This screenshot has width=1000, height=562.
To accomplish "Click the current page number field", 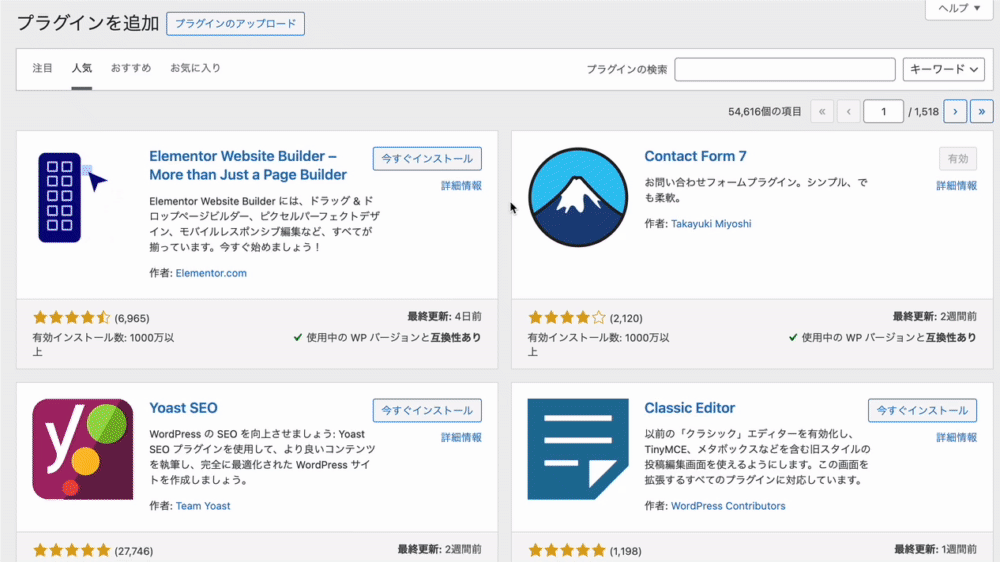I will pyautogui.click(x=883, y=112).
